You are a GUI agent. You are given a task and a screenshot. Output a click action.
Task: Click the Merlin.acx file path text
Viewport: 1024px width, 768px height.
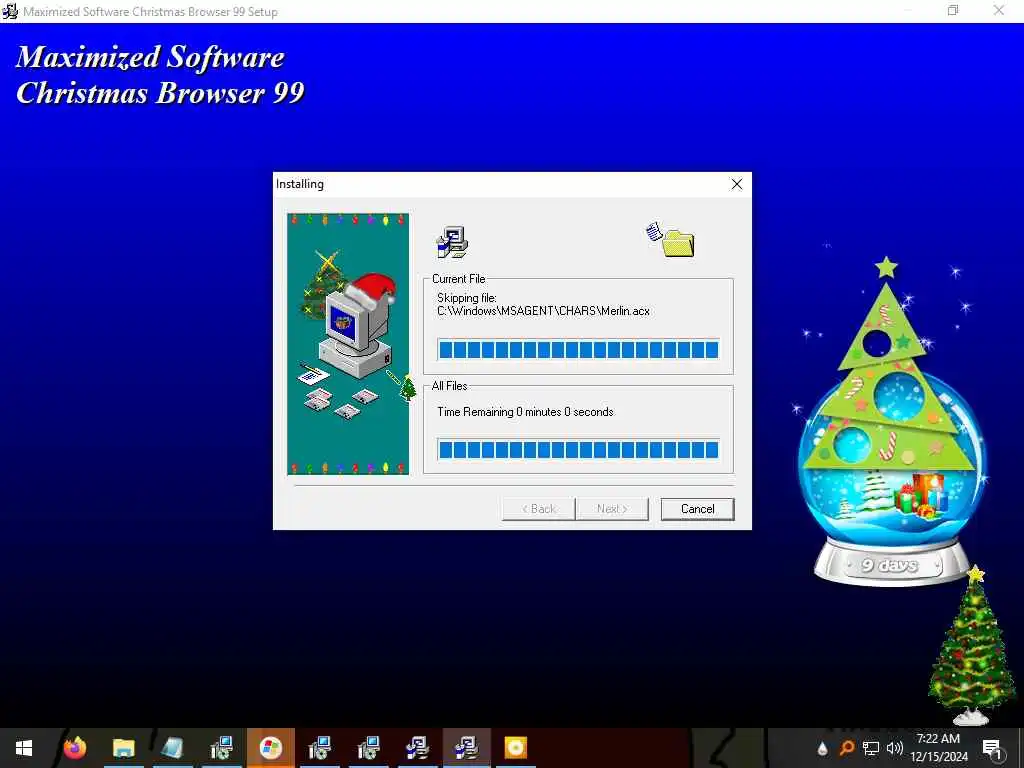click(543, 311)
